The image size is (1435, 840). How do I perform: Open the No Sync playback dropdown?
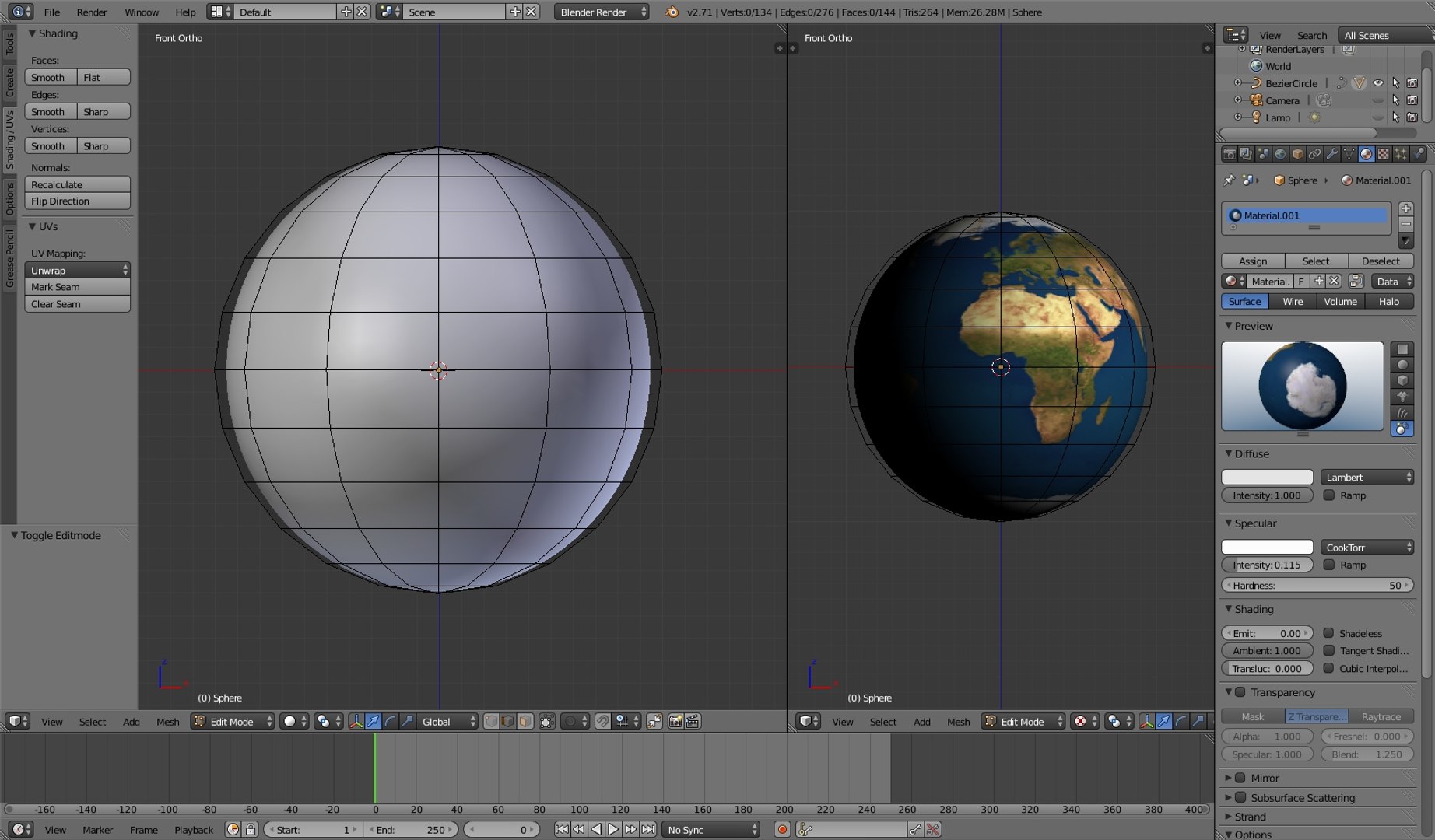[x=710, y=830]
